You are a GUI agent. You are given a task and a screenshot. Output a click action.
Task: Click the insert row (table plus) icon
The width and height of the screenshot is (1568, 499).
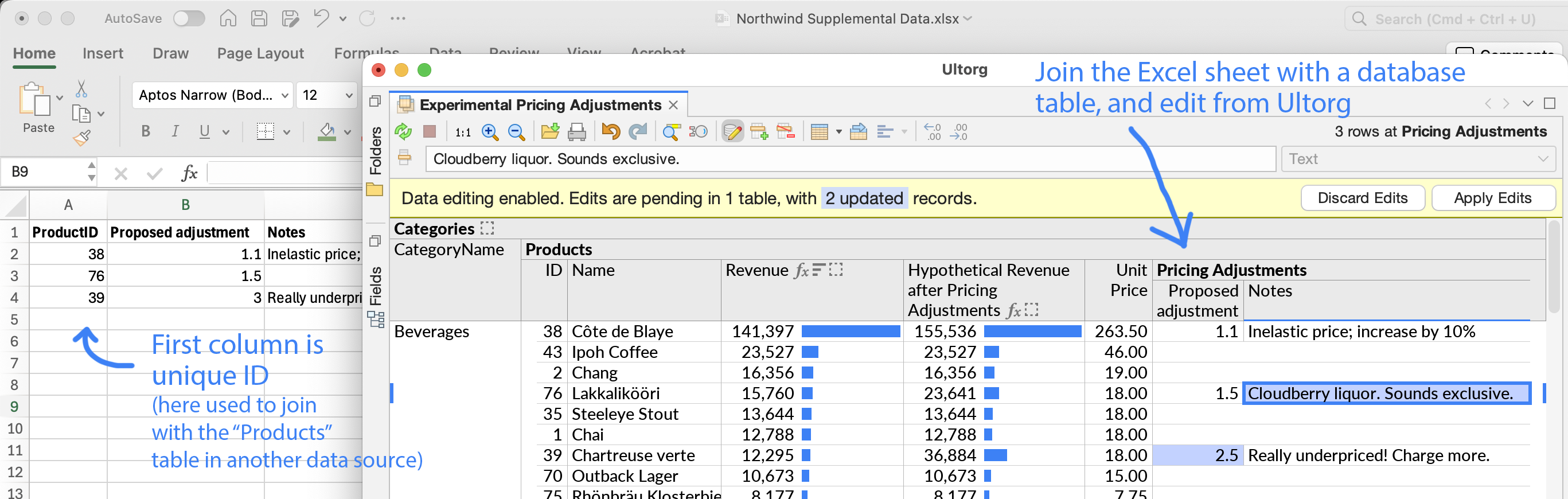click(759, 131)
